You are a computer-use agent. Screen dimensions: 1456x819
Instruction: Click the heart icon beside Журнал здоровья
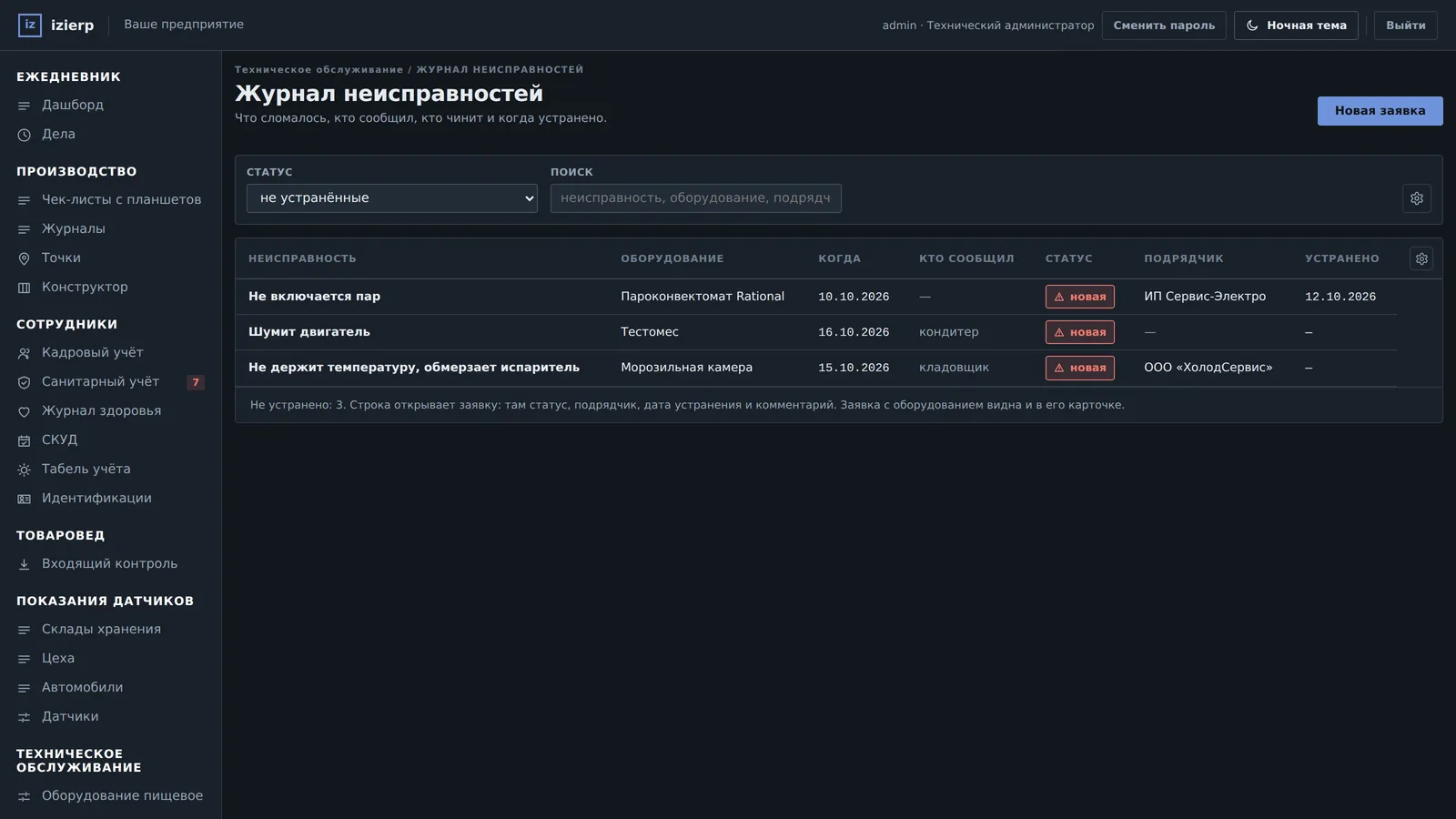click(25, 411)
